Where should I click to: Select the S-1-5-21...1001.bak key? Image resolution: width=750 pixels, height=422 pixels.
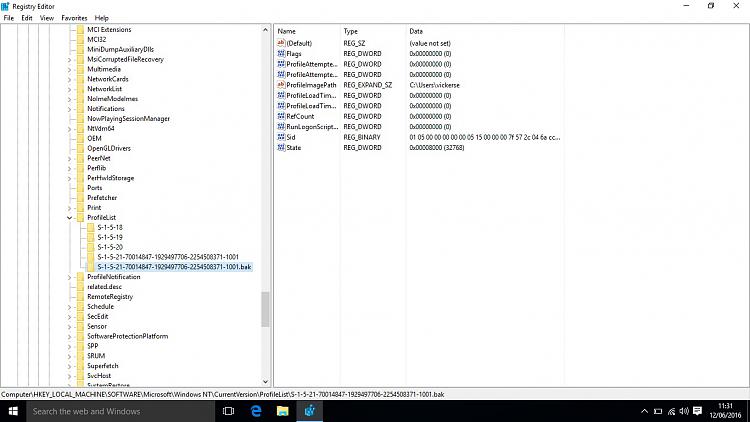tap(174, 267)
